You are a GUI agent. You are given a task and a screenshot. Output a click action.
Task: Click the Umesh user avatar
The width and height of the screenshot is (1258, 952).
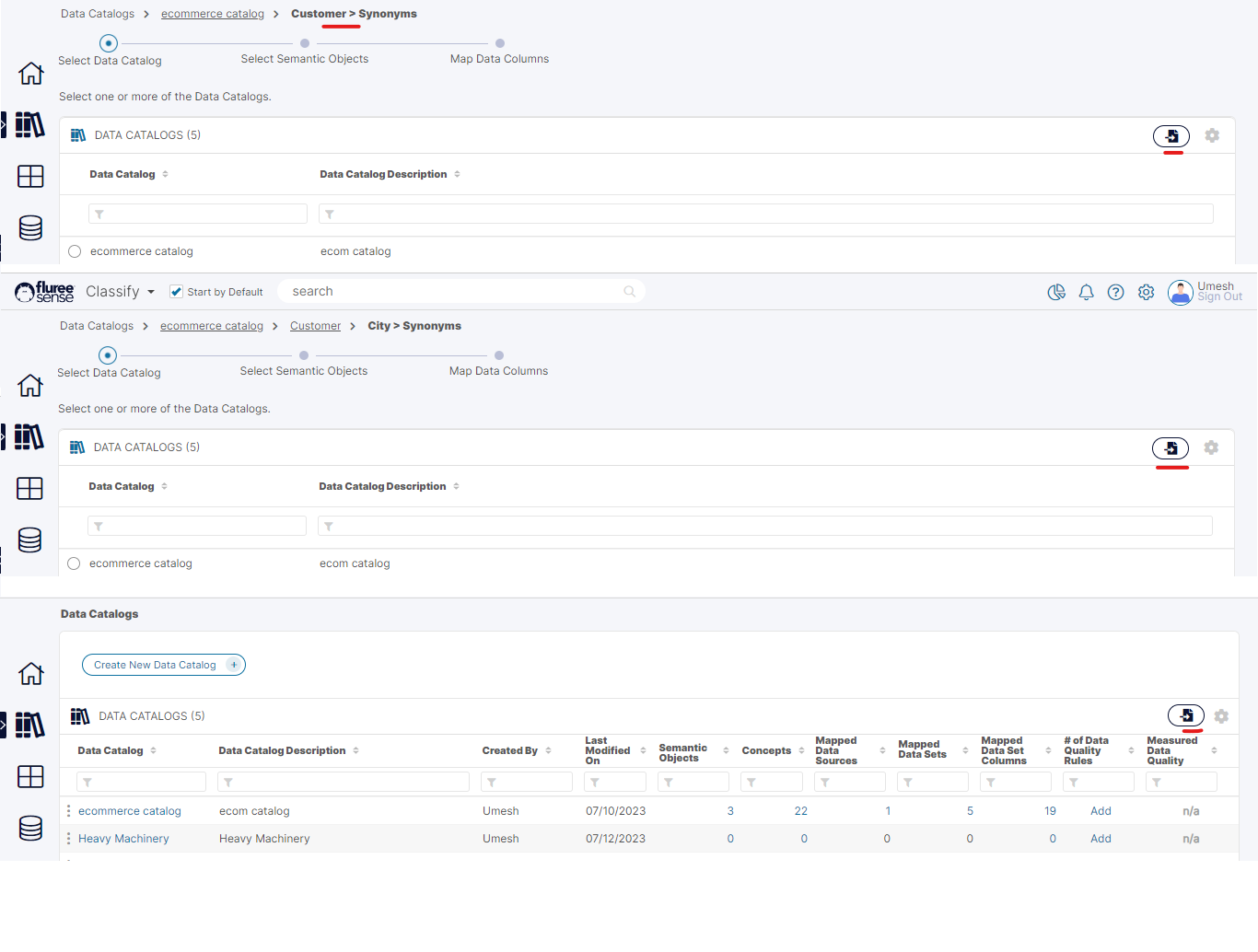(x=1180, y=293)
